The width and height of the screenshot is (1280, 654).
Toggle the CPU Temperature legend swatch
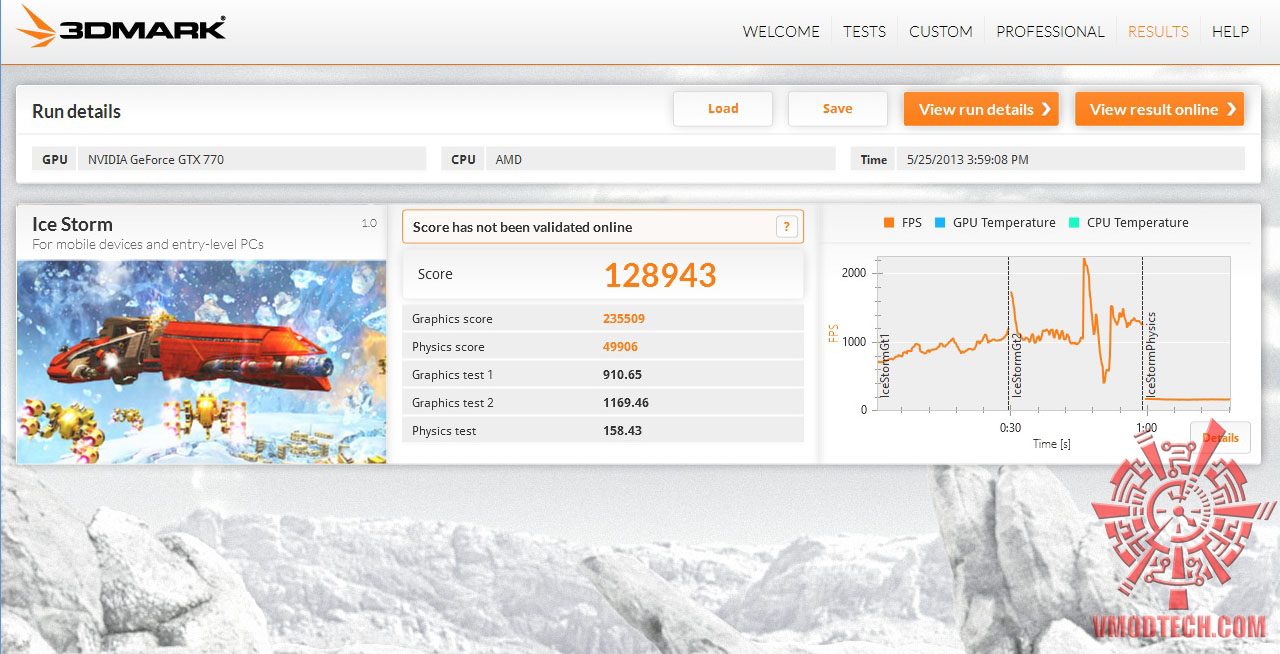click(x=1074, y=223)
